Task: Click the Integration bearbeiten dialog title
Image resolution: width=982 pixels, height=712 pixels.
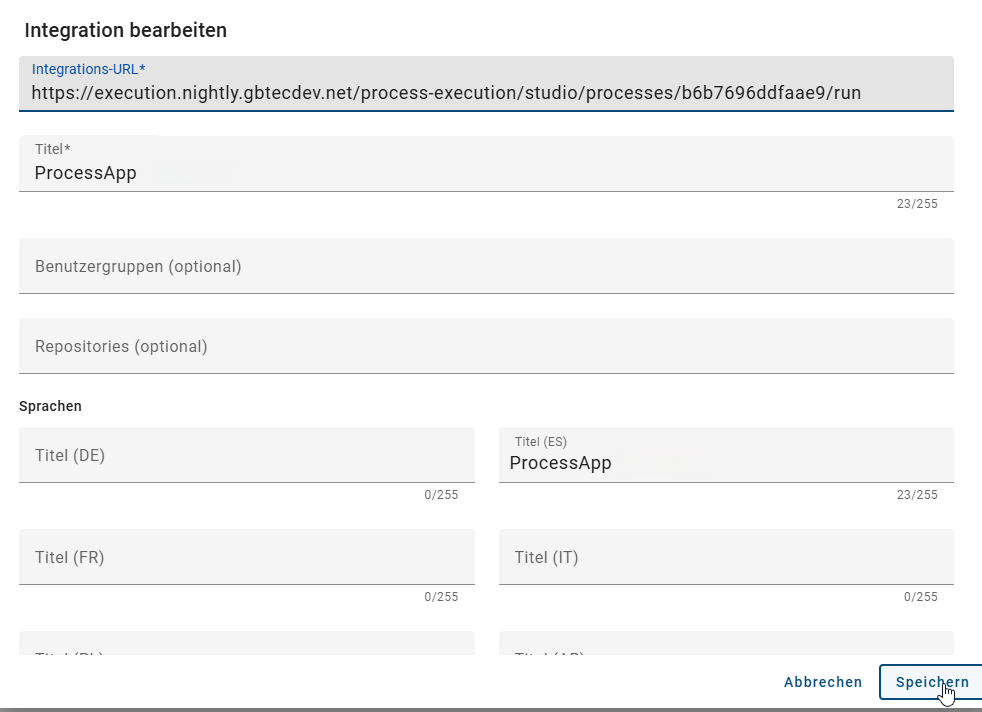Action: [x=125, y=30]
